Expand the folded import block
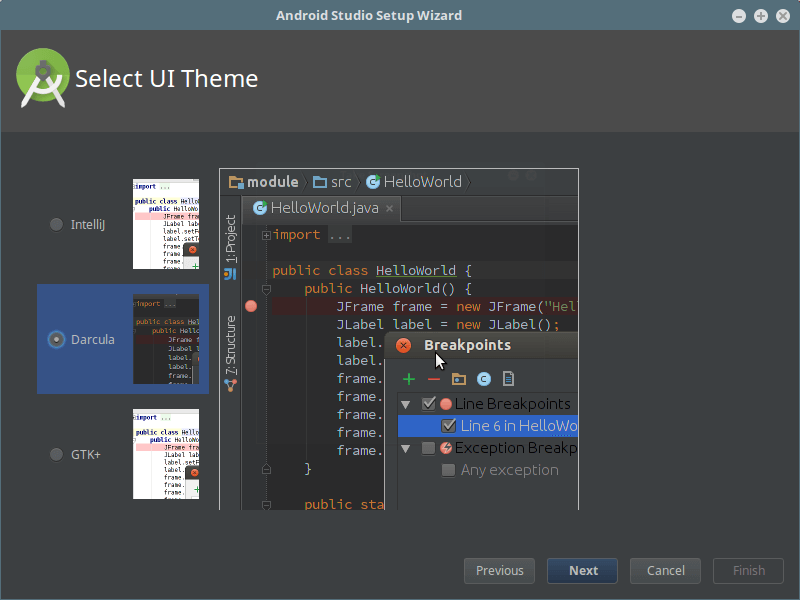This screenshot has height=600, width=800. click(x=266, y=235)
